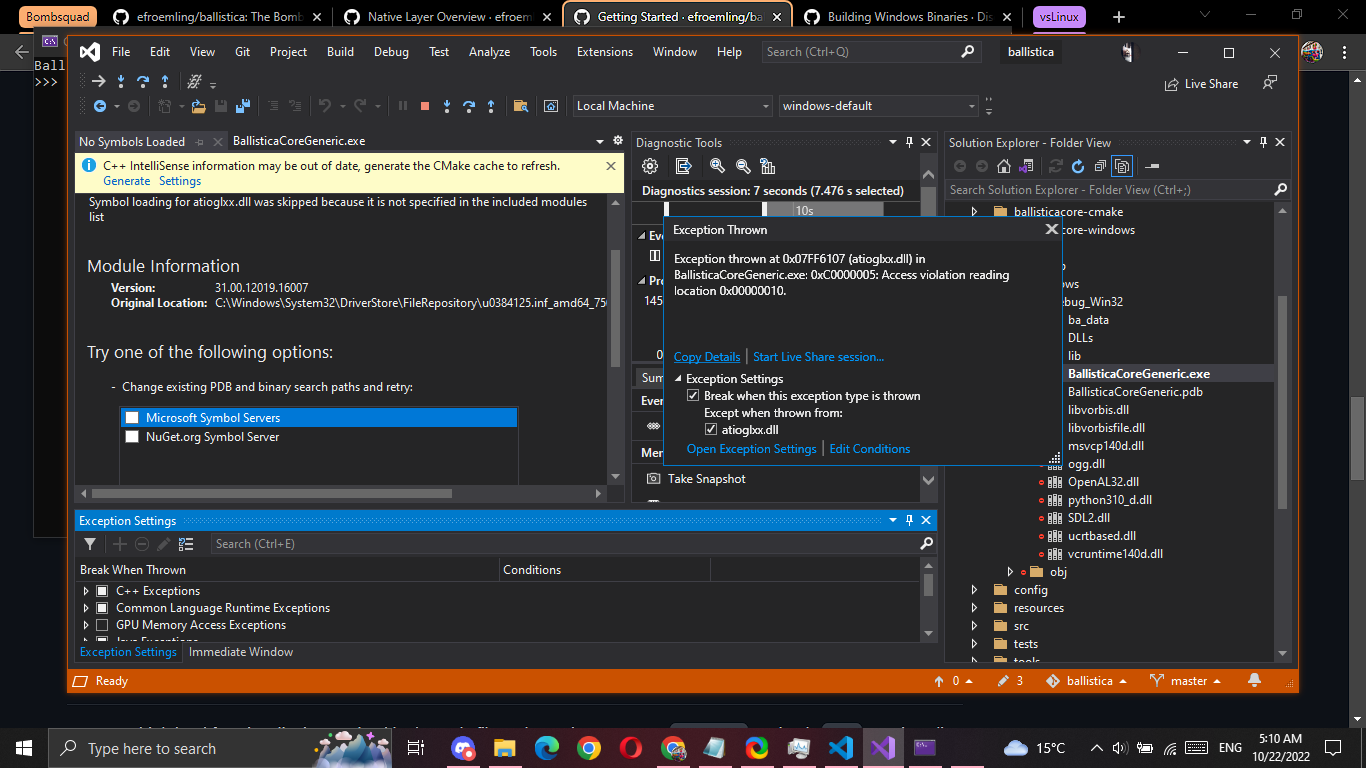Pin the Solution Explorer panel

1262,141
